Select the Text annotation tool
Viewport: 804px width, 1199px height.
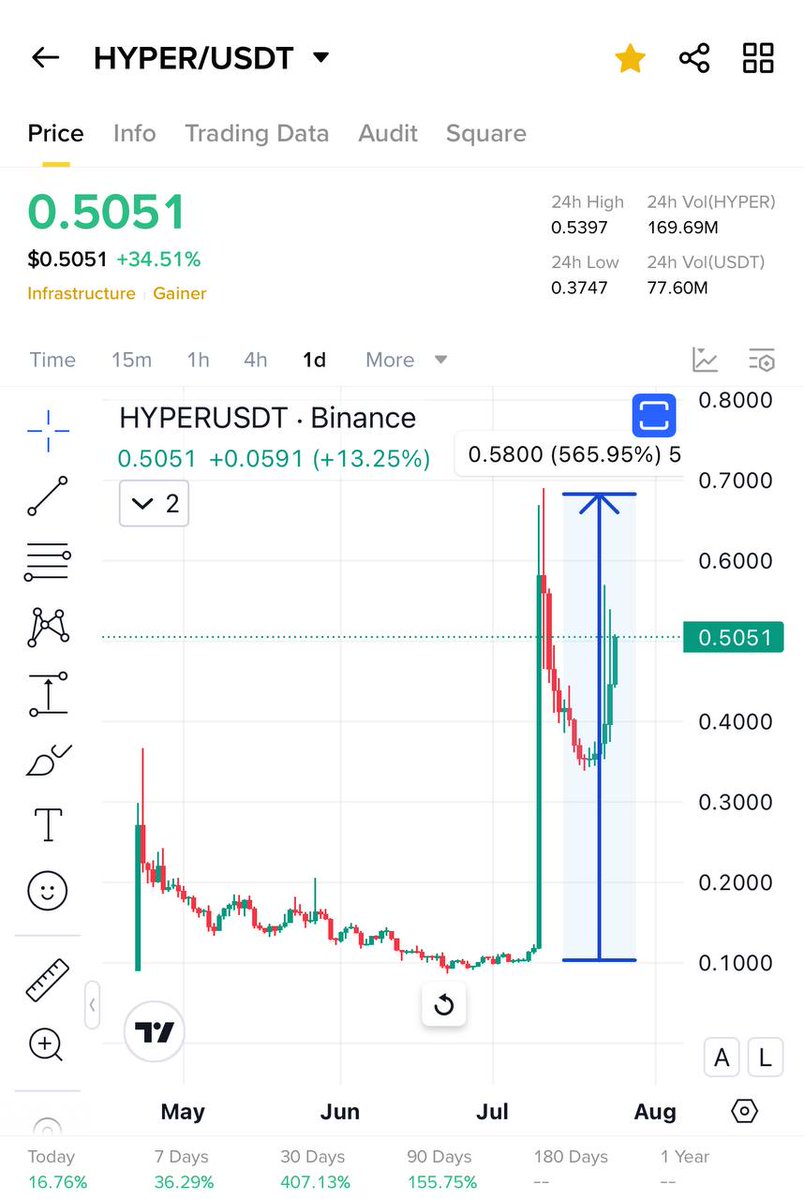(x=48, y=825)
